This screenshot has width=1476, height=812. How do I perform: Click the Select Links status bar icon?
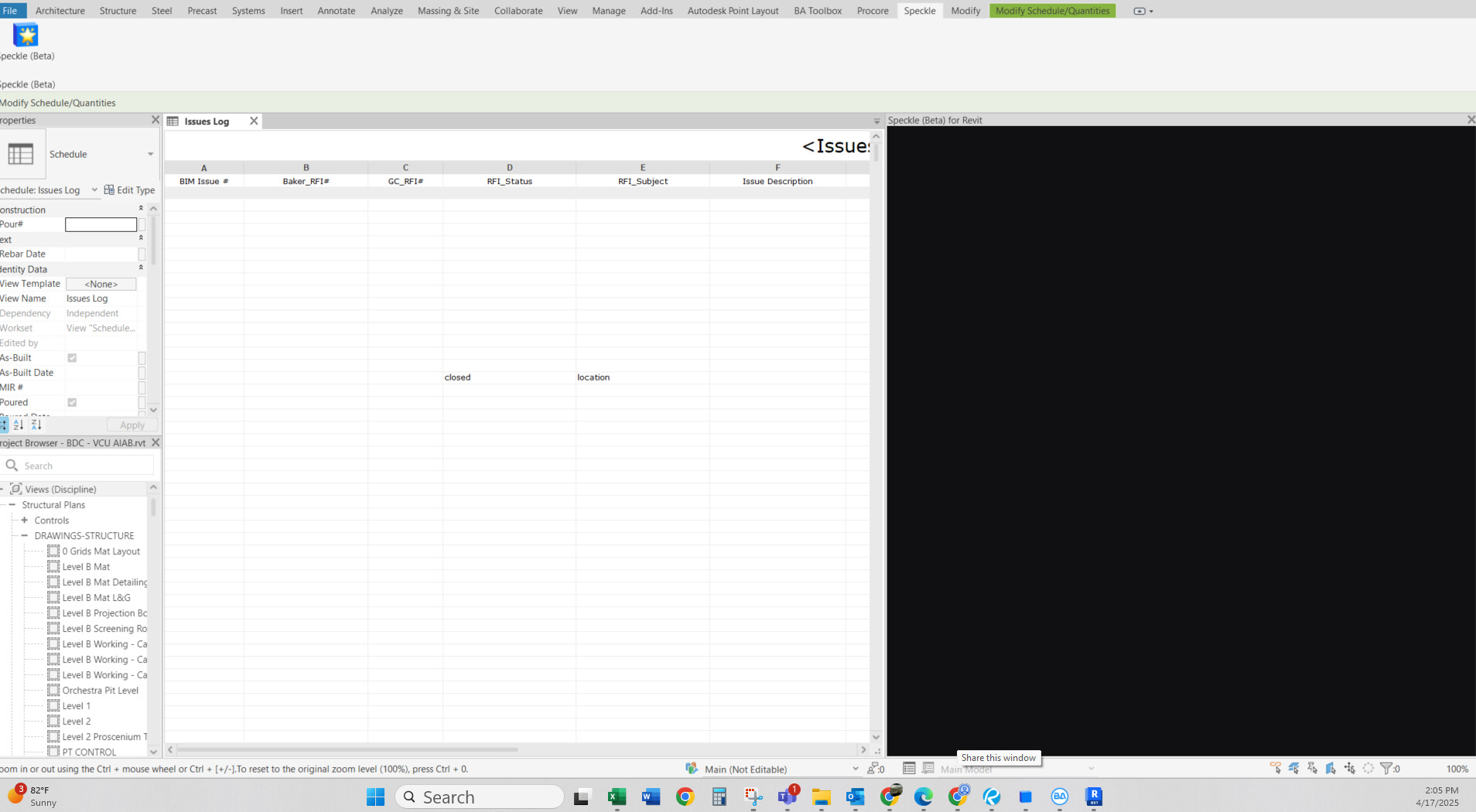pos(1275,769)
